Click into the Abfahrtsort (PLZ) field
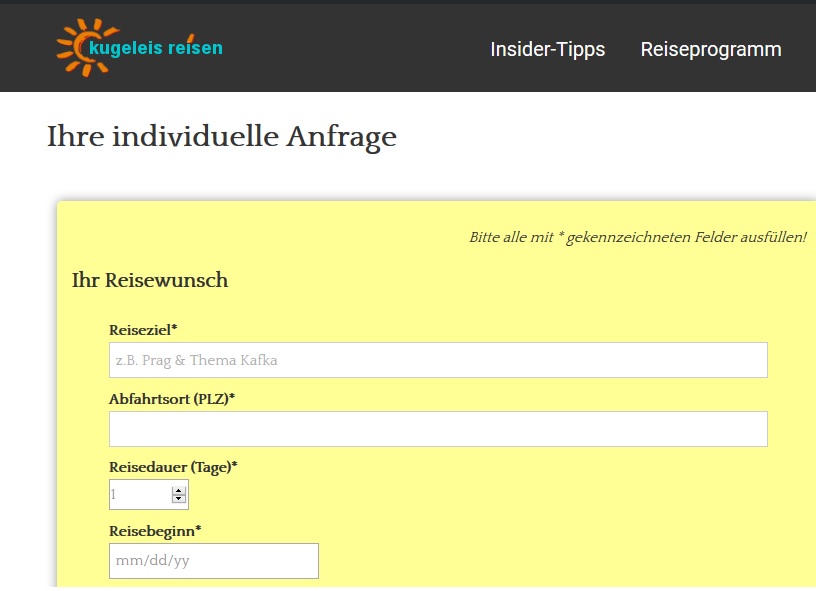 coord(438,429)
